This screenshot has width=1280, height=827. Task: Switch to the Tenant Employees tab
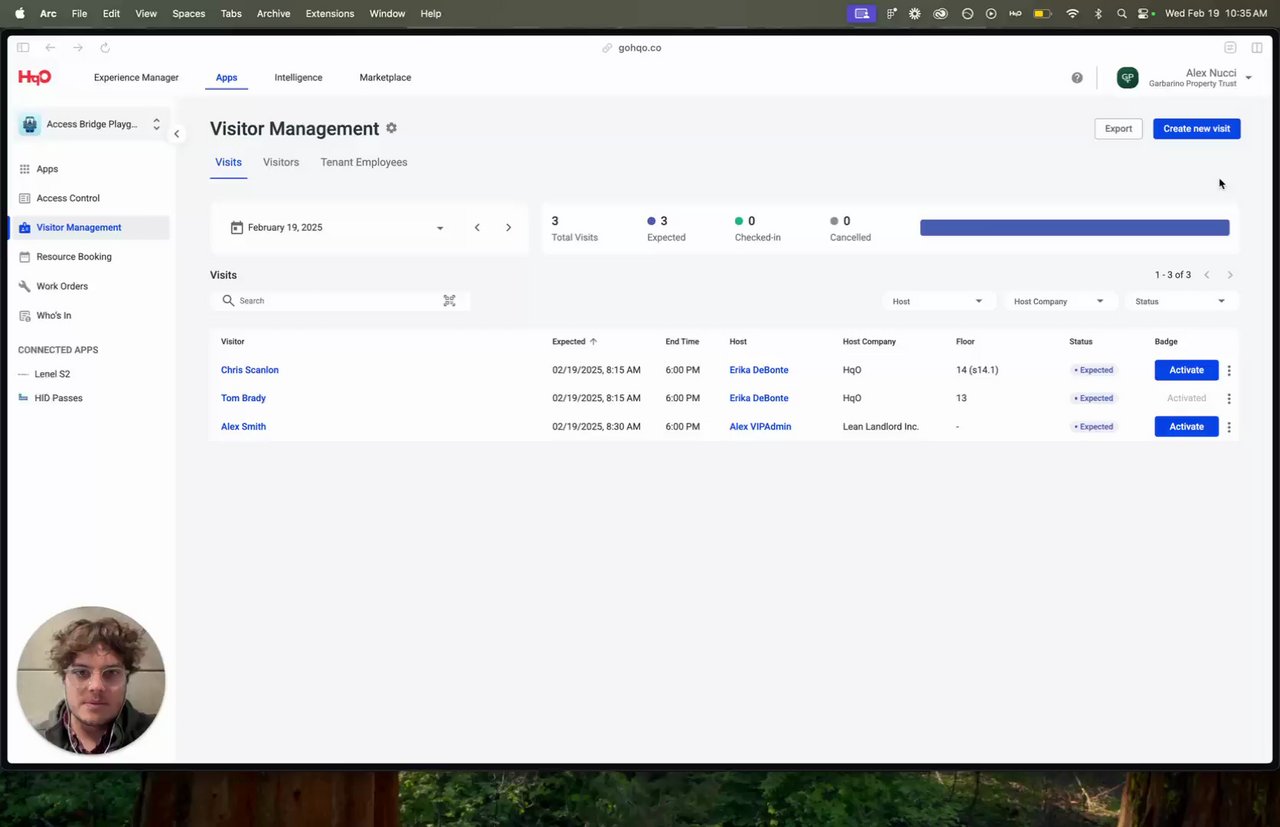(364, 162)
